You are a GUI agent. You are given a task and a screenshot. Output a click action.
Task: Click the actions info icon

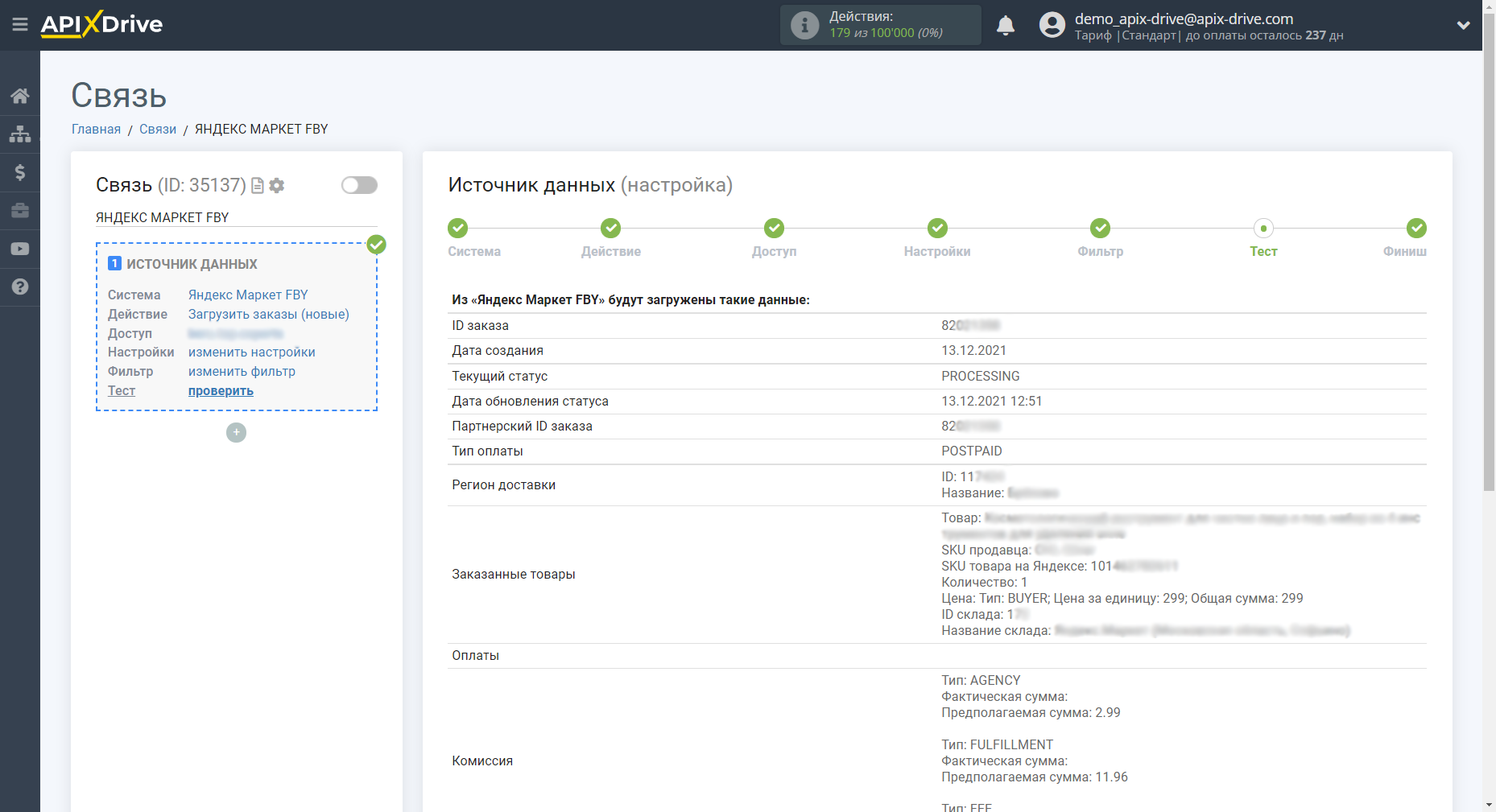tap(804, 25)
